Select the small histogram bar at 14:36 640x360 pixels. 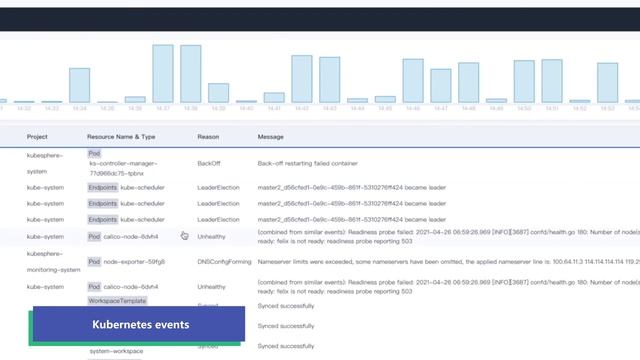135,100
